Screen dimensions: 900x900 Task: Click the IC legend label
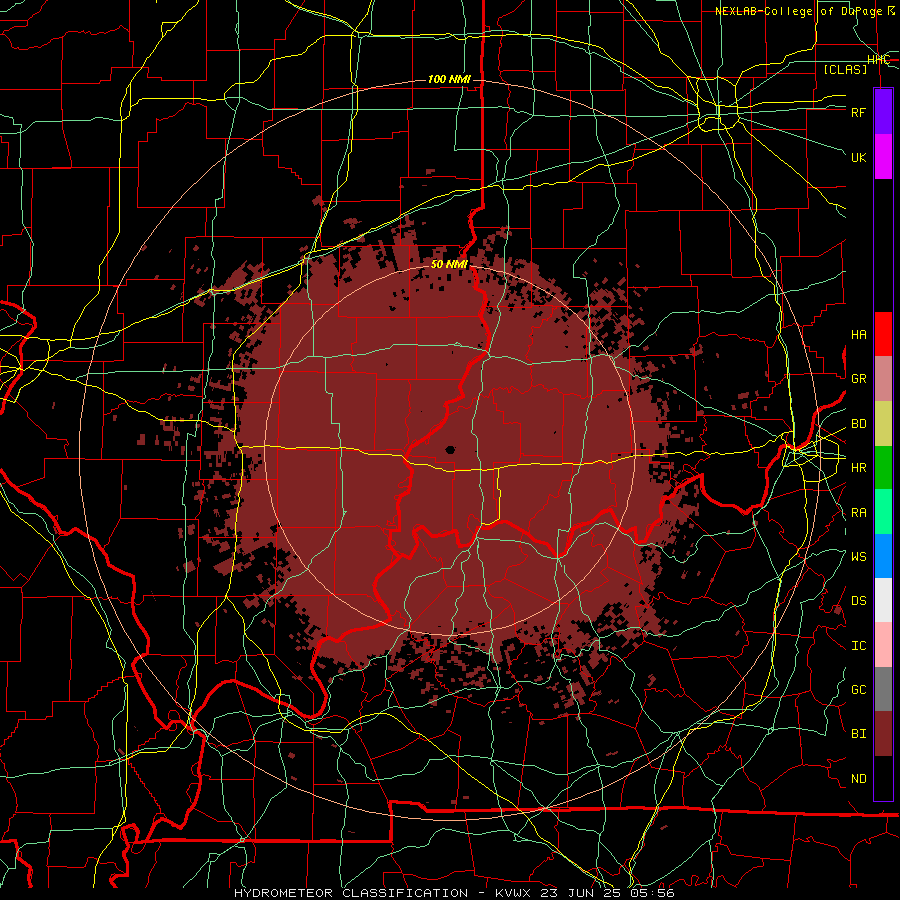coord(859,646)
